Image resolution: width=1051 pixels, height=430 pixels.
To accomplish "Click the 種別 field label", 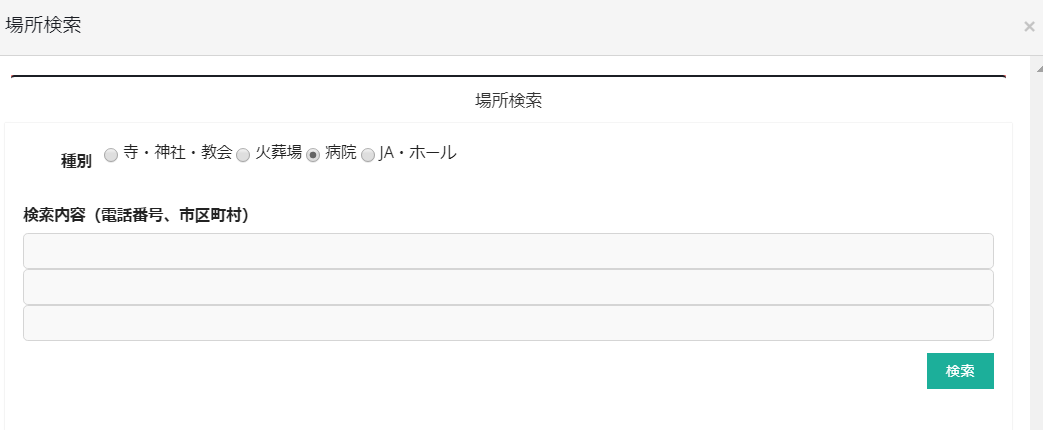I will (76, 160).
